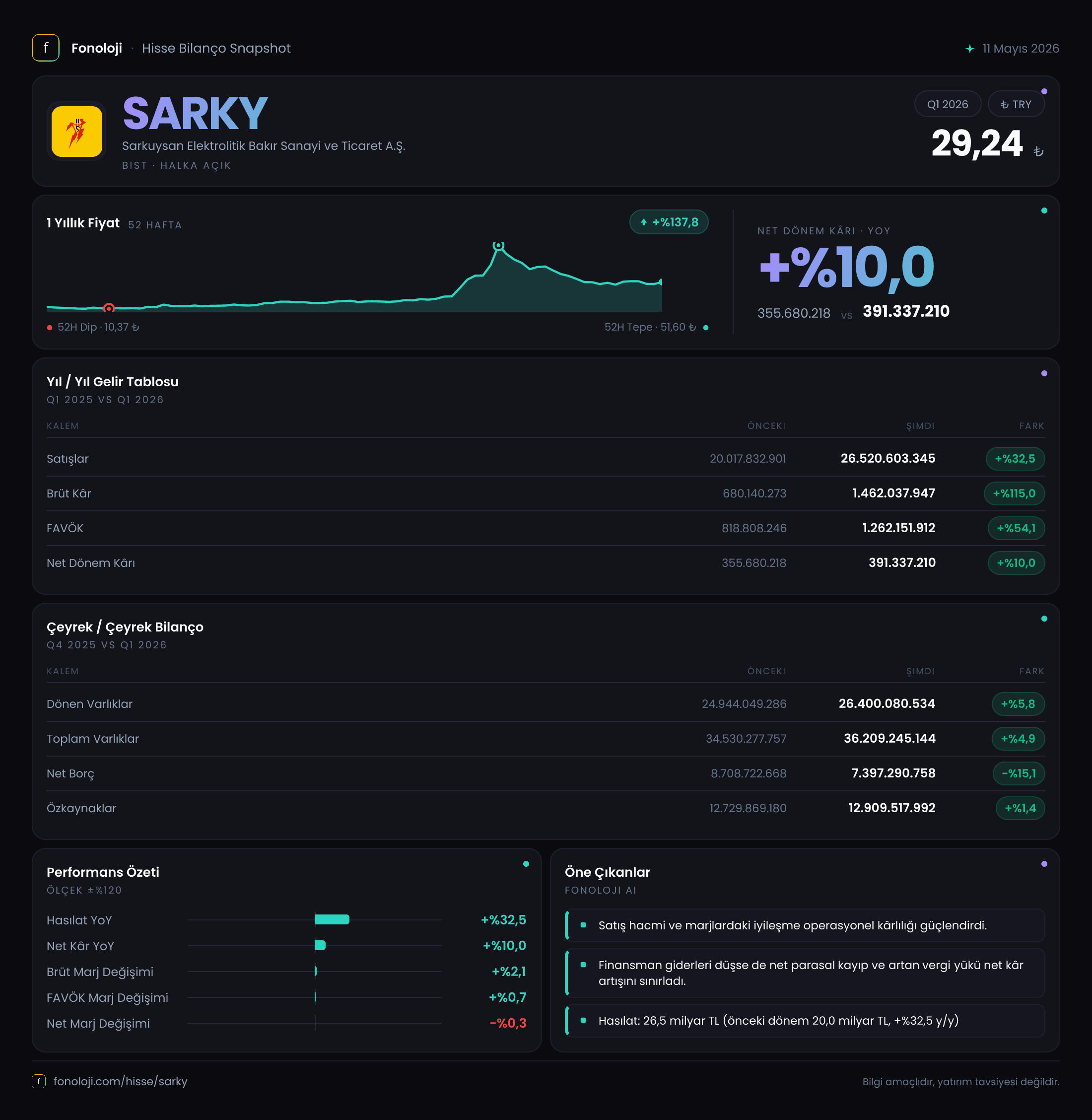Click the Brüt Kâr value 1.462.037.947

[893, 493]
